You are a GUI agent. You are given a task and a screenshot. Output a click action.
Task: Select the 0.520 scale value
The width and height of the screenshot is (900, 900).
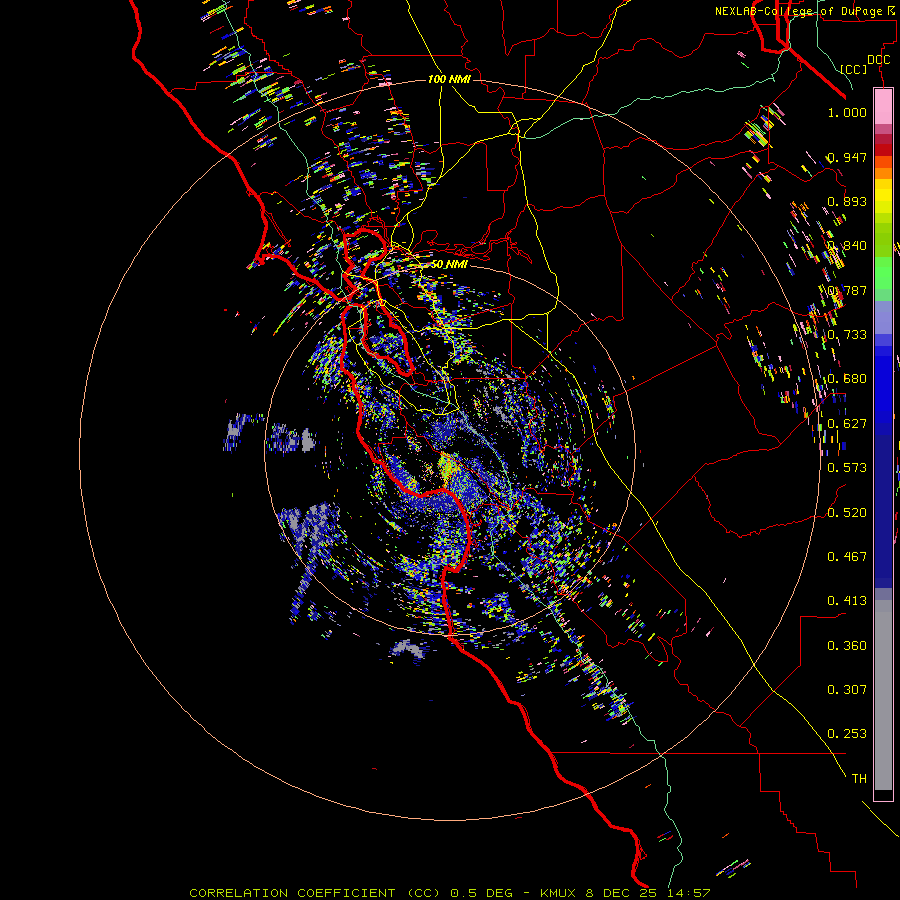pyautogui.click(x=847, y=513)
